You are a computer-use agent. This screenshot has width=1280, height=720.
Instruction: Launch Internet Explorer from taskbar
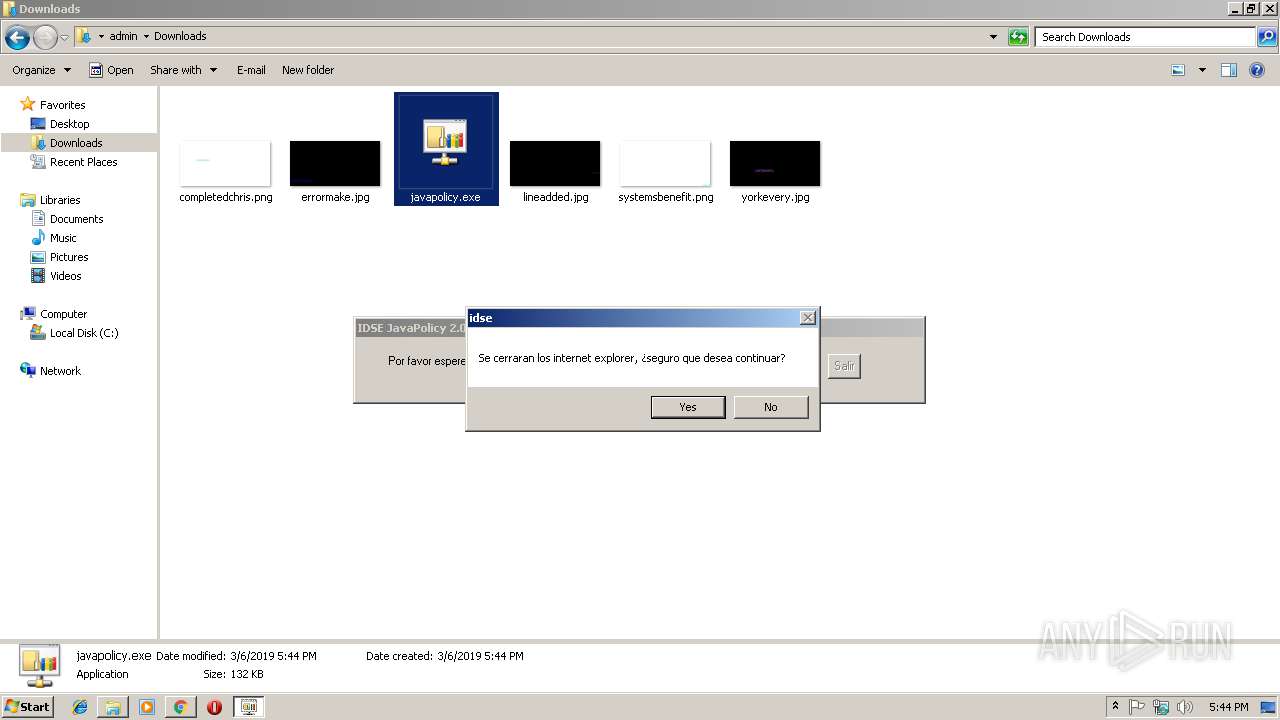point(80,707)
